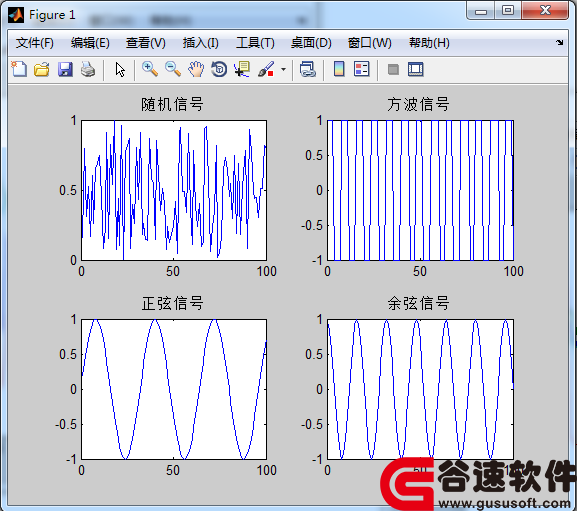577x511 pixels.
Task: Click the 余弦信号 plot title
Action: pyautogui.click(x=418, y=304)
